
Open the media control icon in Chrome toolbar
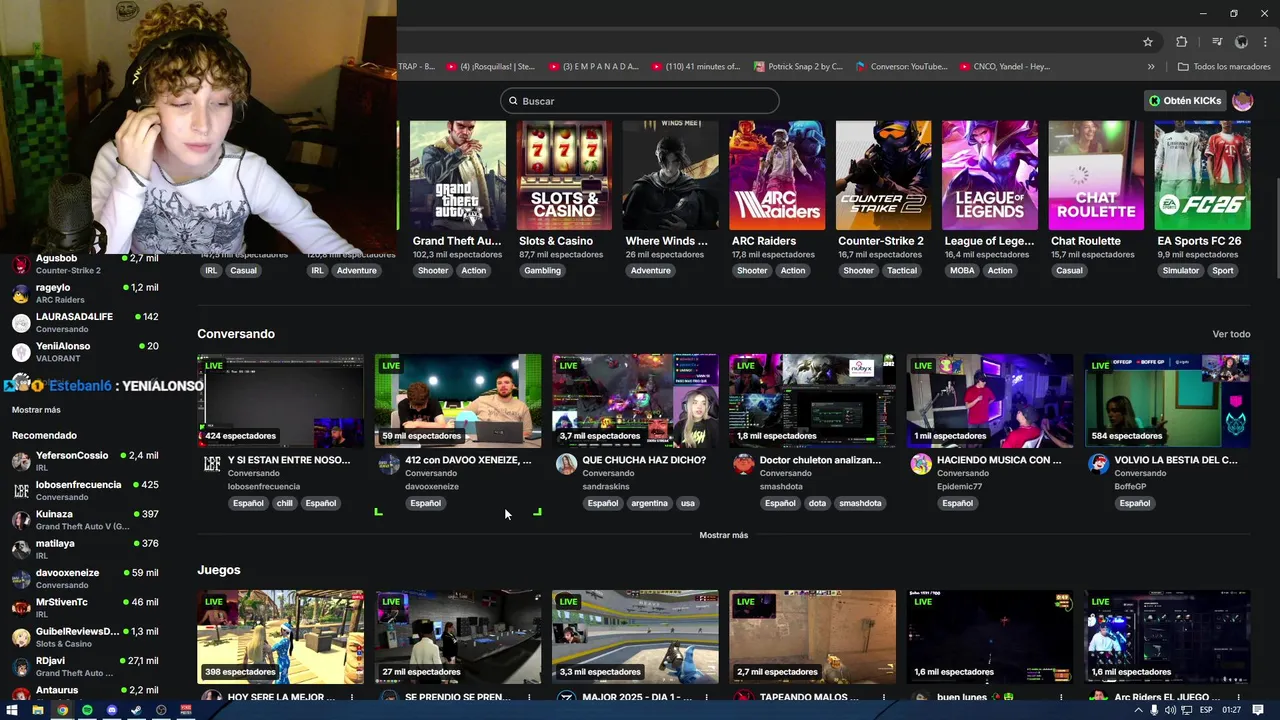tap(1217, 42)
